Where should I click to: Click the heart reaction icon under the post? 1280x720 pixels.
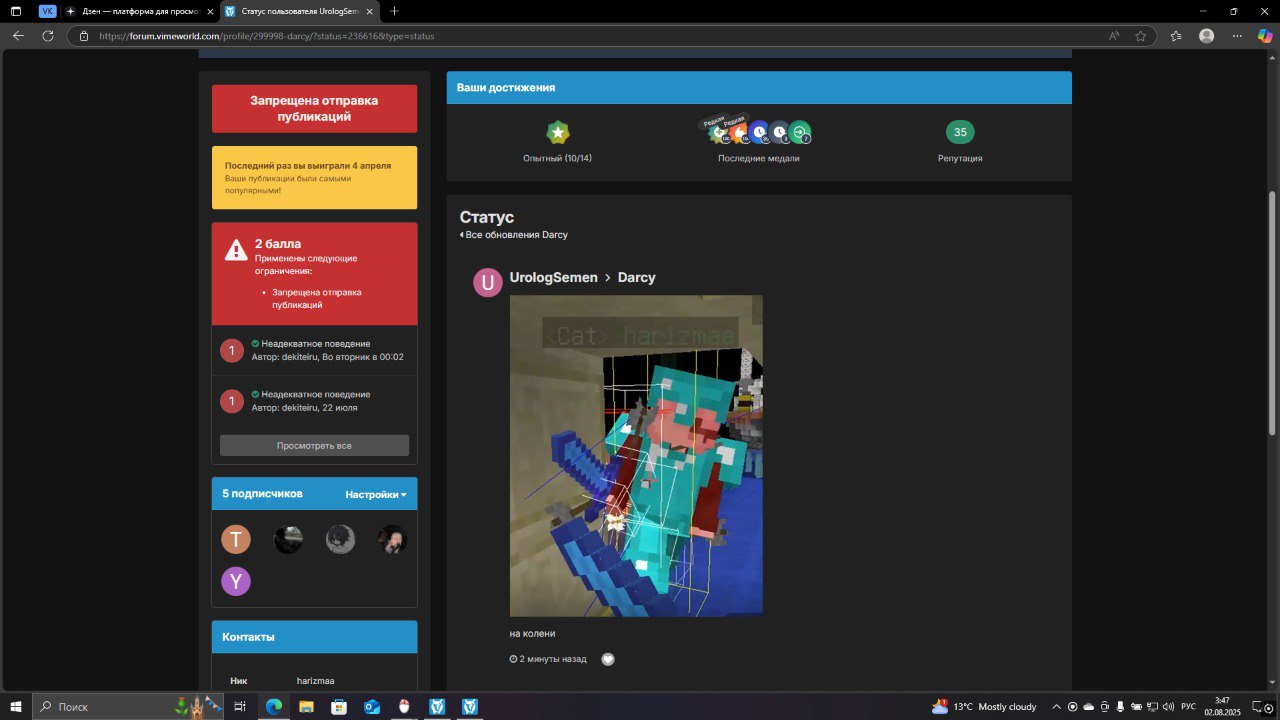pos(608,659)
